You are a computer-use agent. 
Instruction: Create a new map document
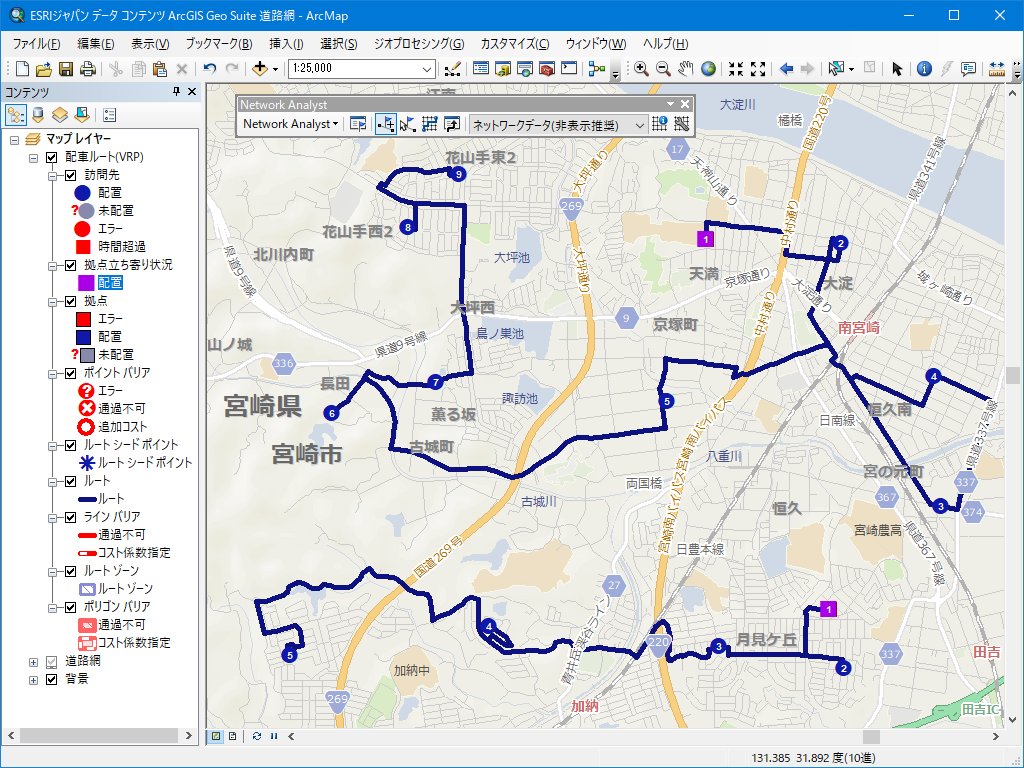pos(22,69)
